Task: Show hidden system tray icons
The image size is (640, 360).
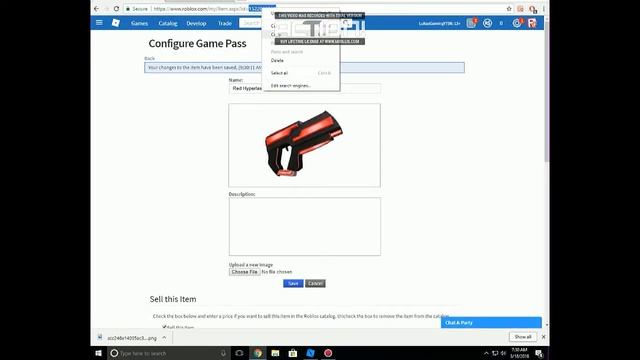Action: pos(486,353)
